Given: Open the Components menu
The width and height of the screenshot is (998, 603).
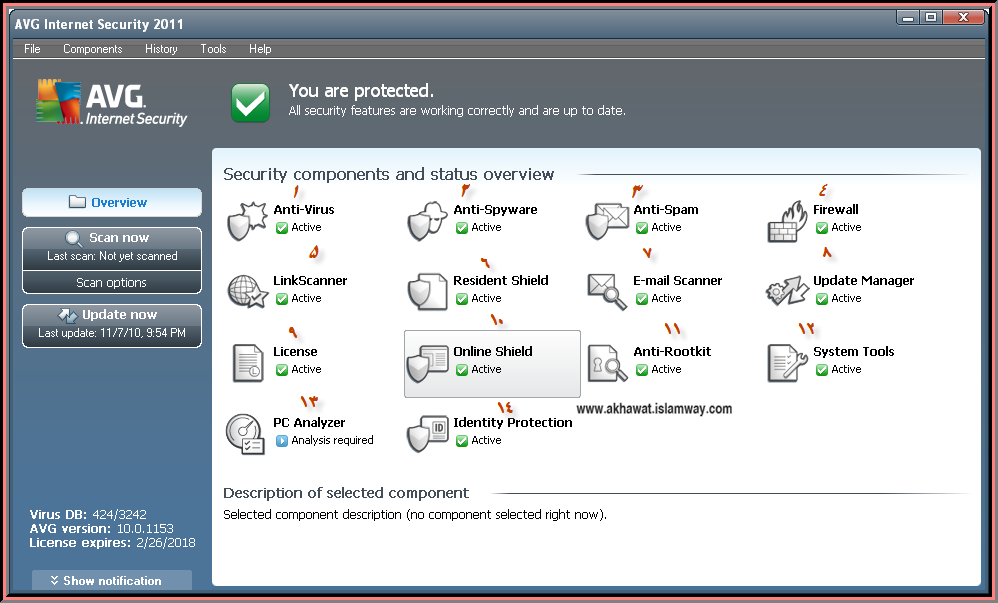Looking at the screenshot, I should pyautogui.click(x=92, y=49).
